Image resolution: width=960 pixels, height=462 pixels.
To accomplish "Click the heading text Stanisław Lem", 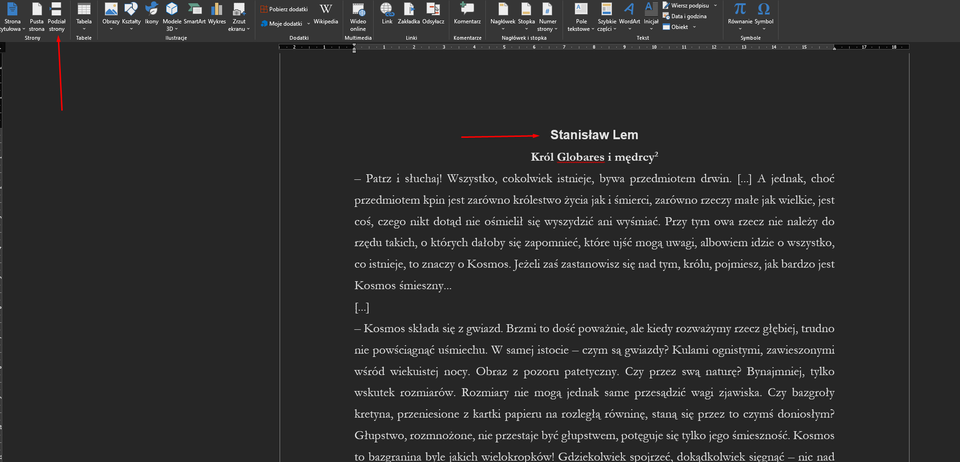I will pyautogui.click(x=594, y=135).
